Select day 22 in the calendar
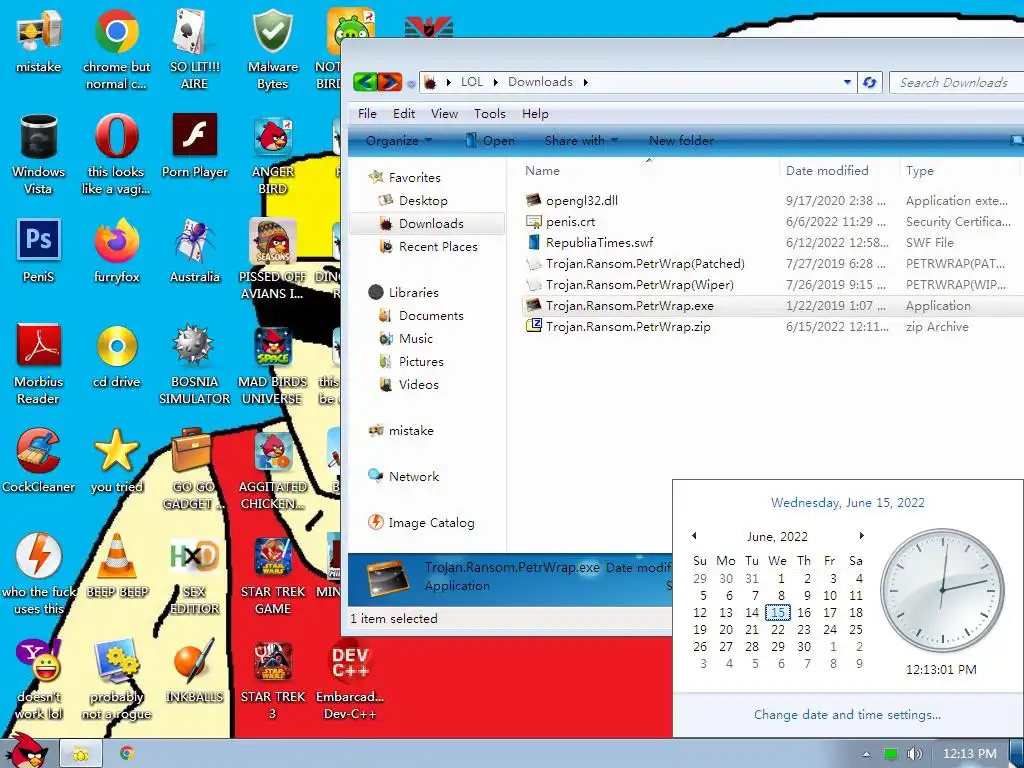Viewport: 1024px width, 768px height. coord(778,630)
